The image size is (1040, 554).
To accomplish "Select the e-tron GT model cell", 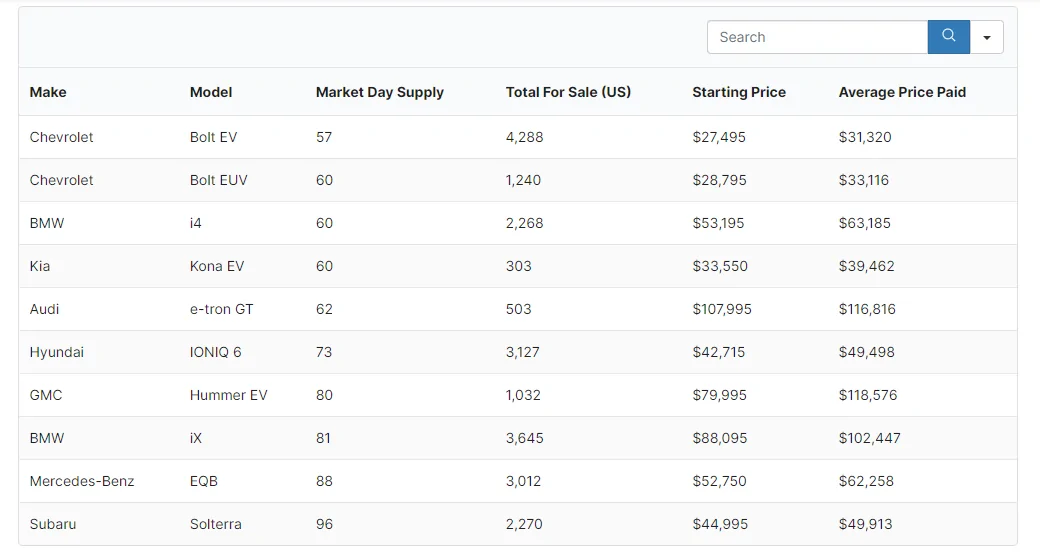I will (222, 309).
